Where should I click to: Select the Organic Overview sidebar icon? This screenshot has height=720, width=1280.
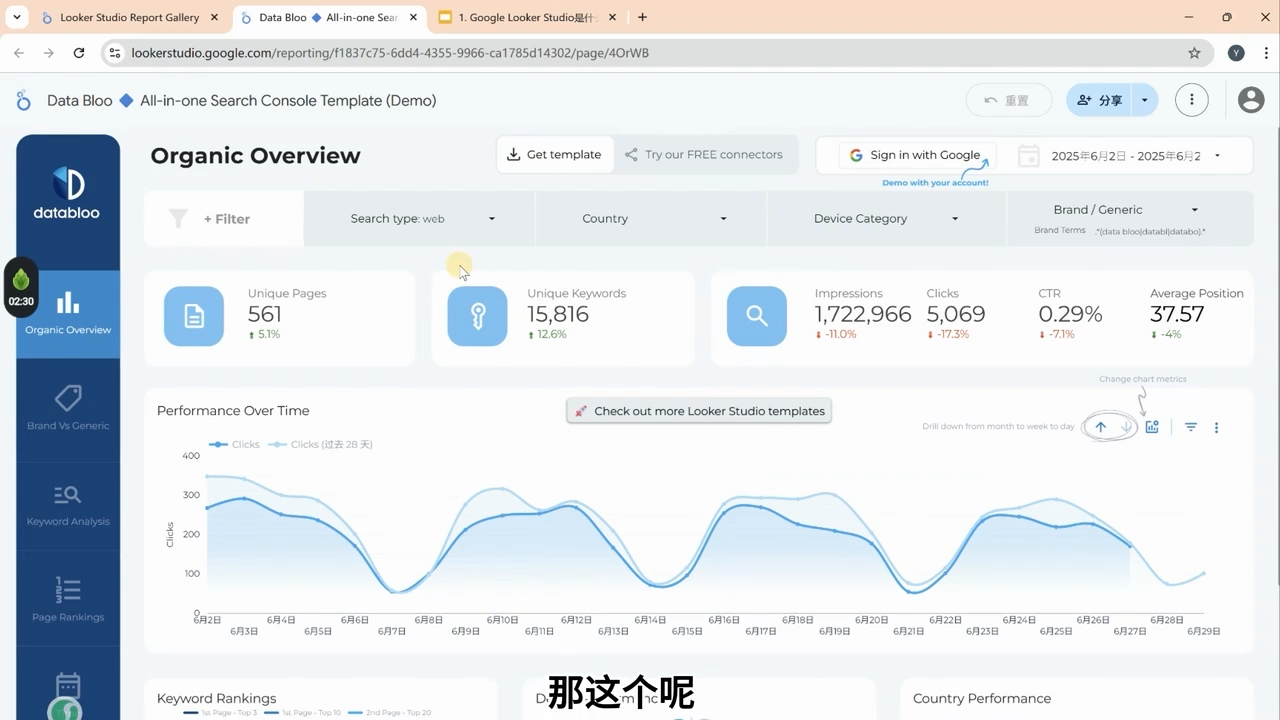(x=67, y=310)
